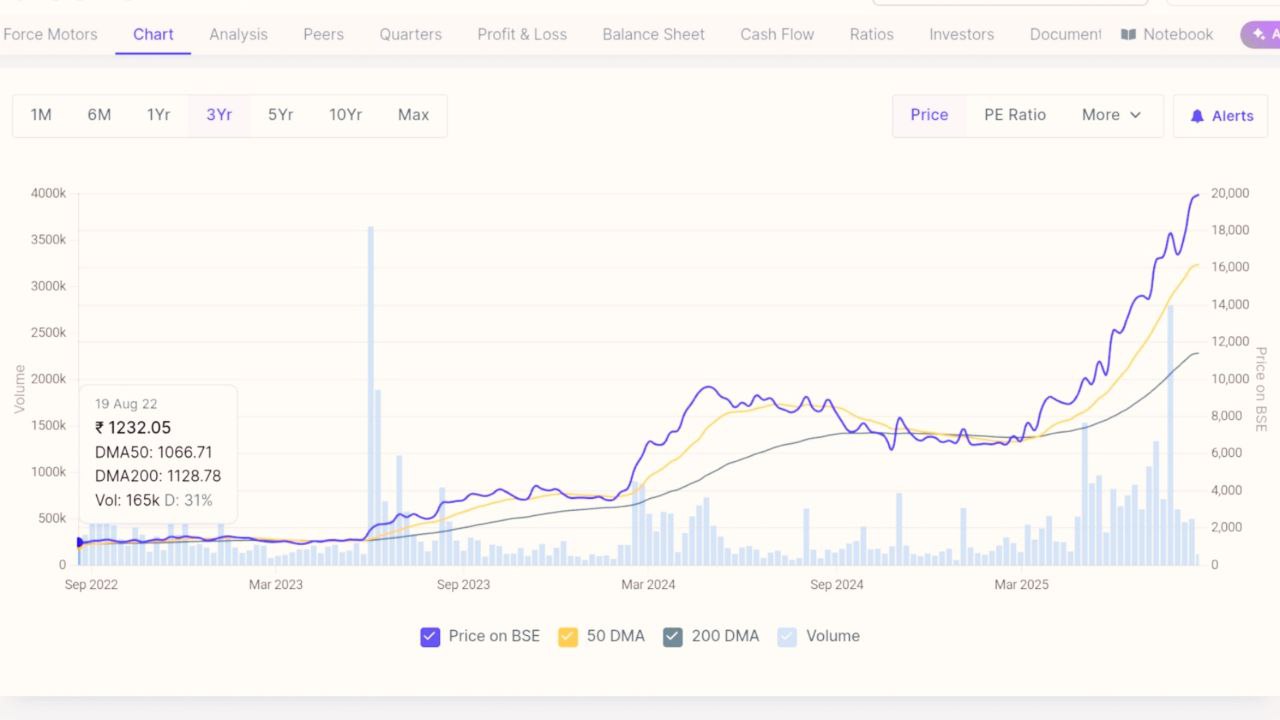The width and height of the screenshot is (1280, 720).
Task: Select the Max time range
Action: pyautogui.click(x=413, y=115)
